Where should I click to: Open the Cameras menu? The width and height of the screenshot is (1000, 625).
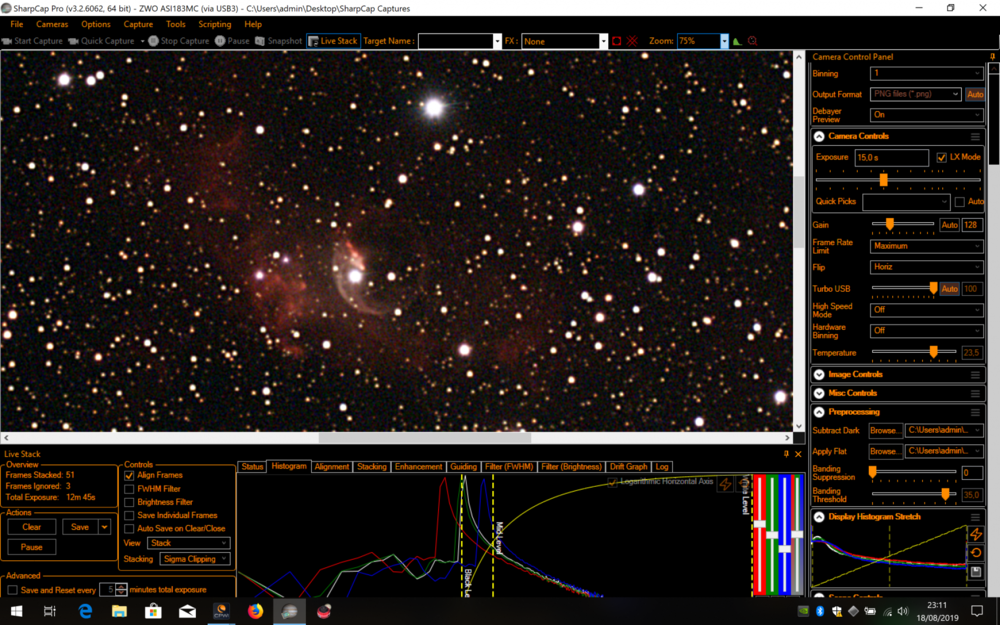52,24
